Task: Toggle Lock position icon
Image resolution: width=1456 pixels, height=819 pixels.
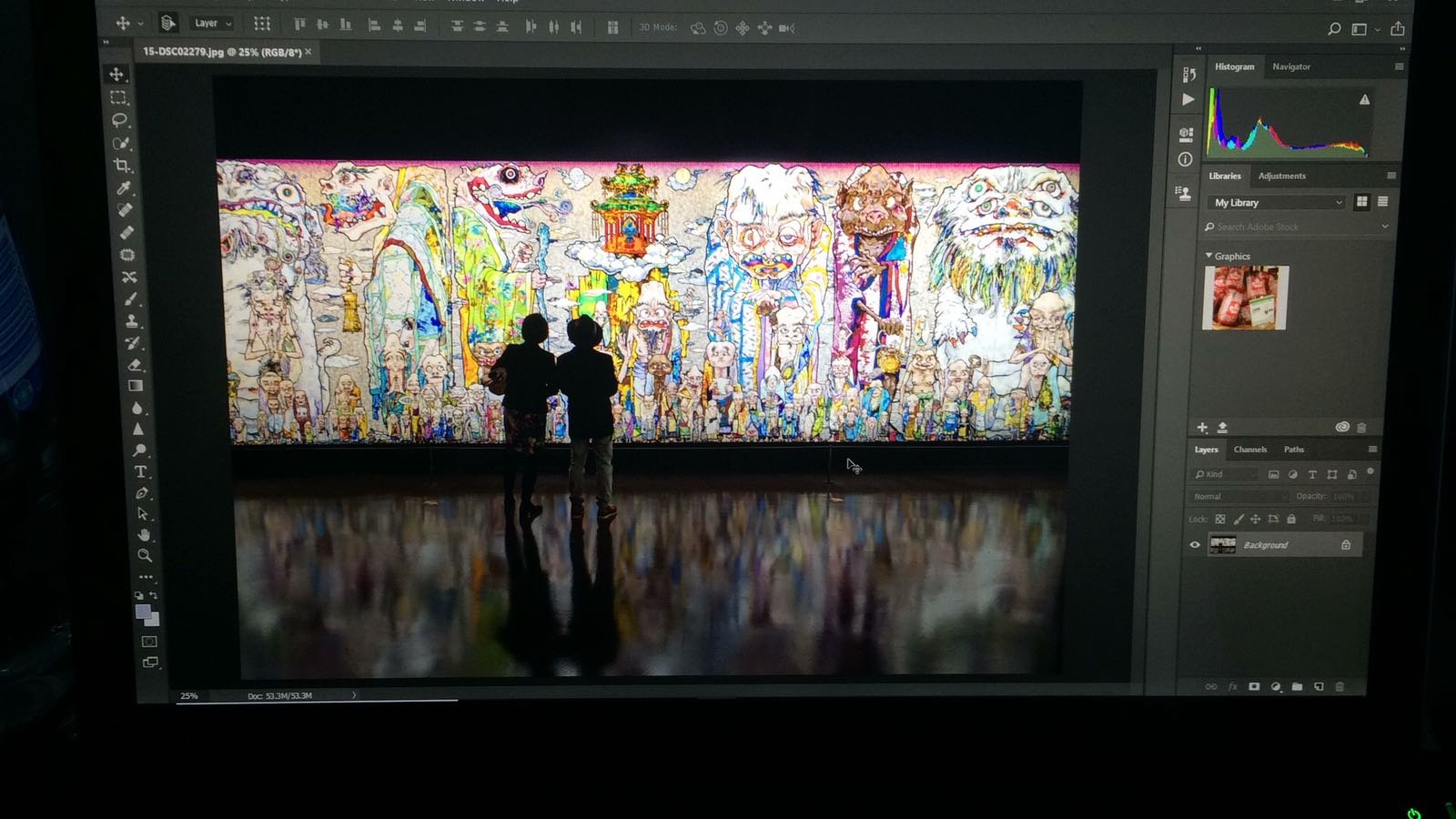Action: (1256, 520)
